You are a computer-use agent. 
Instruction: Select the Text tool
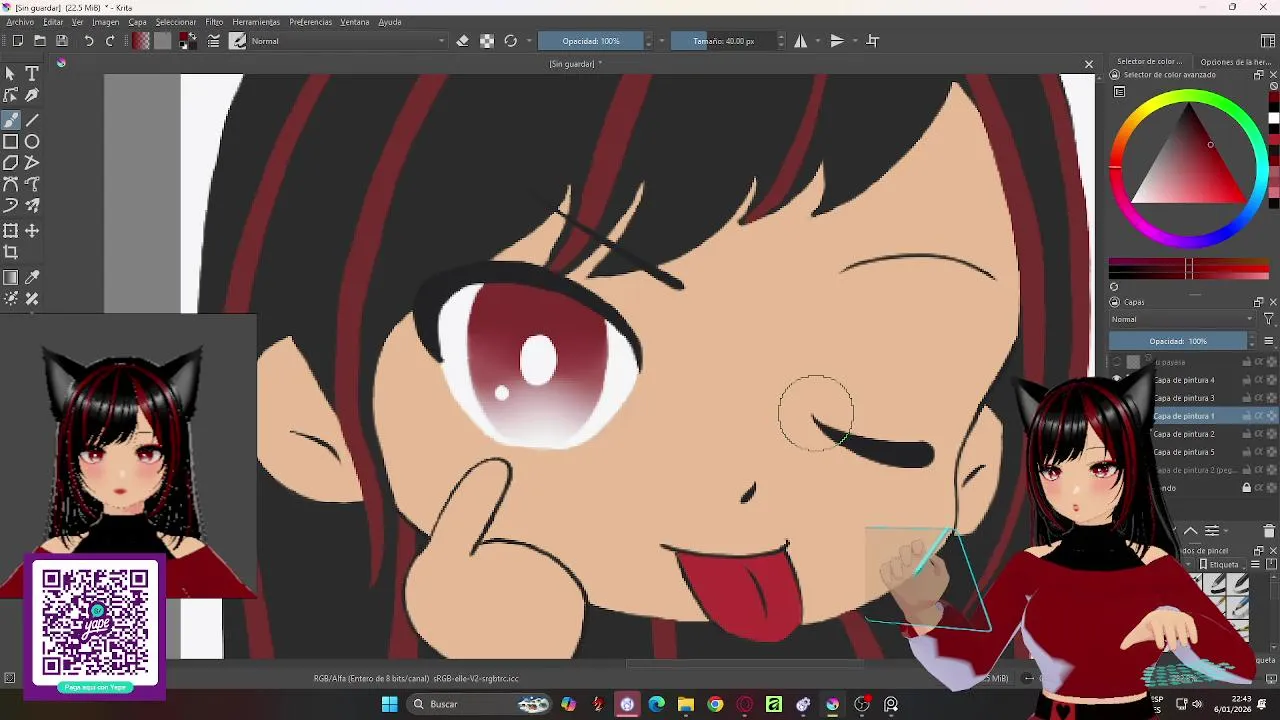[32, 73]
